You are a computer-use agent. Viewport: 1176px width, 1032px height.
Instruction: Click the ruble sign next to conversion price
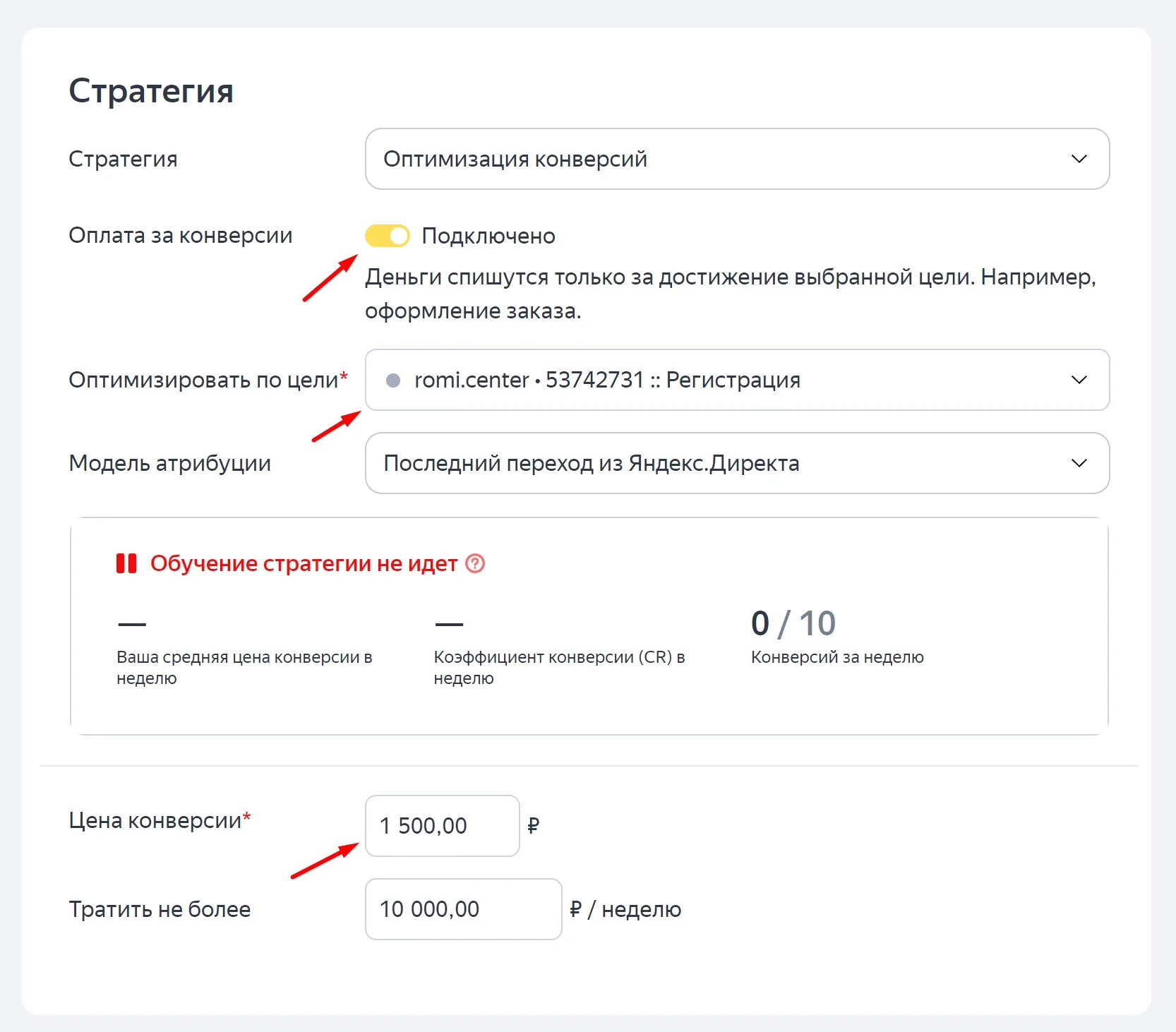pos(534,825)
